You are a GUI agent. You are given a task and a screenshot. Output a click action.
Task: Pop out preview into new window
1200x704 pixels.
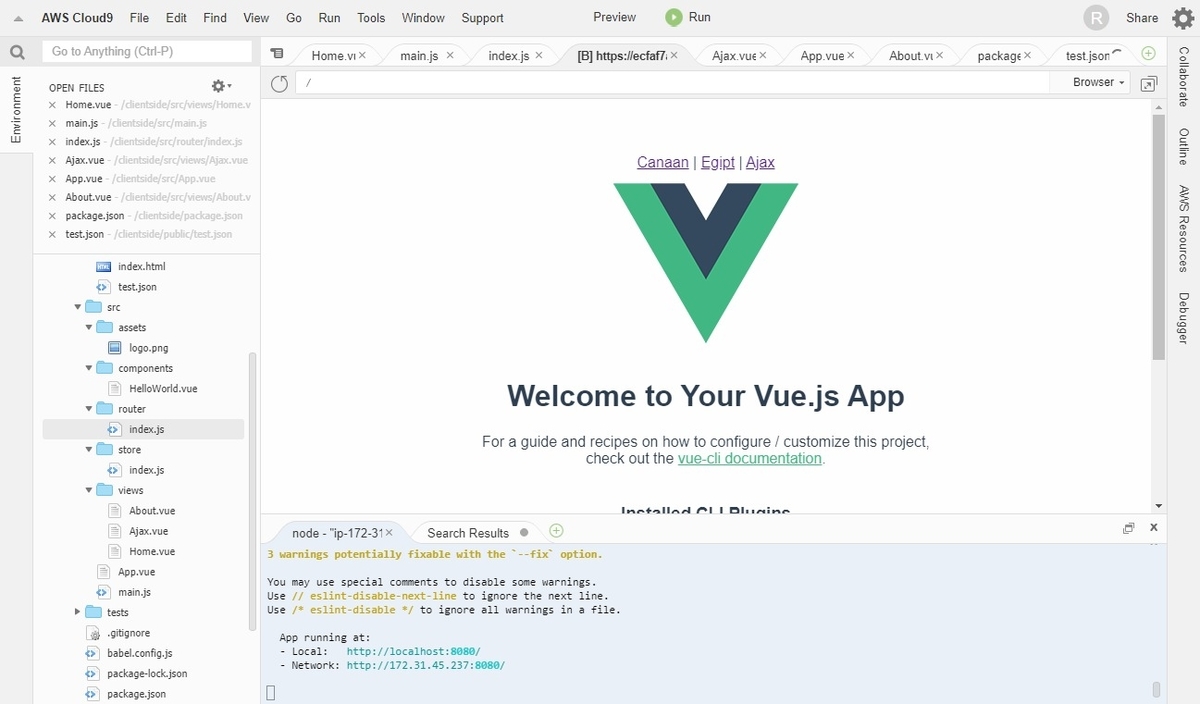point(1149,83)
